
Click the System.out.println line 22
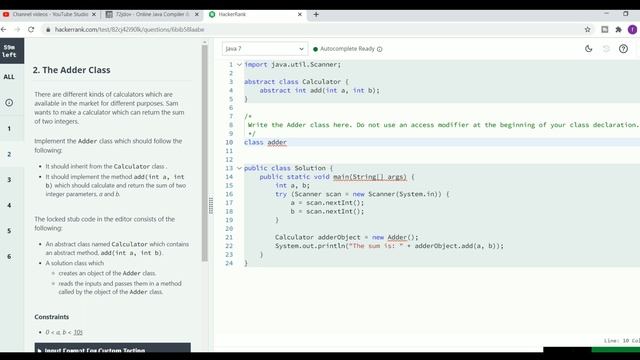coord(389,246)
